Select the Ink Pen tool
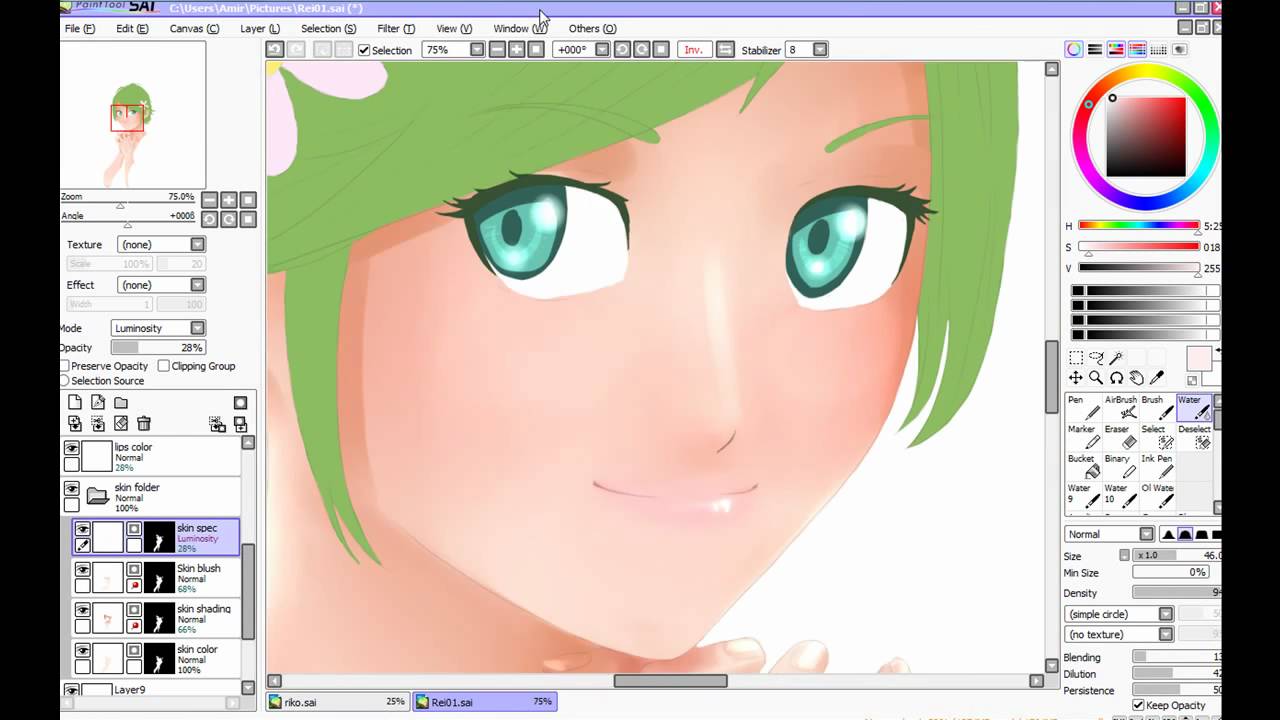1280x720 pixels. (x=1158, y=467)
